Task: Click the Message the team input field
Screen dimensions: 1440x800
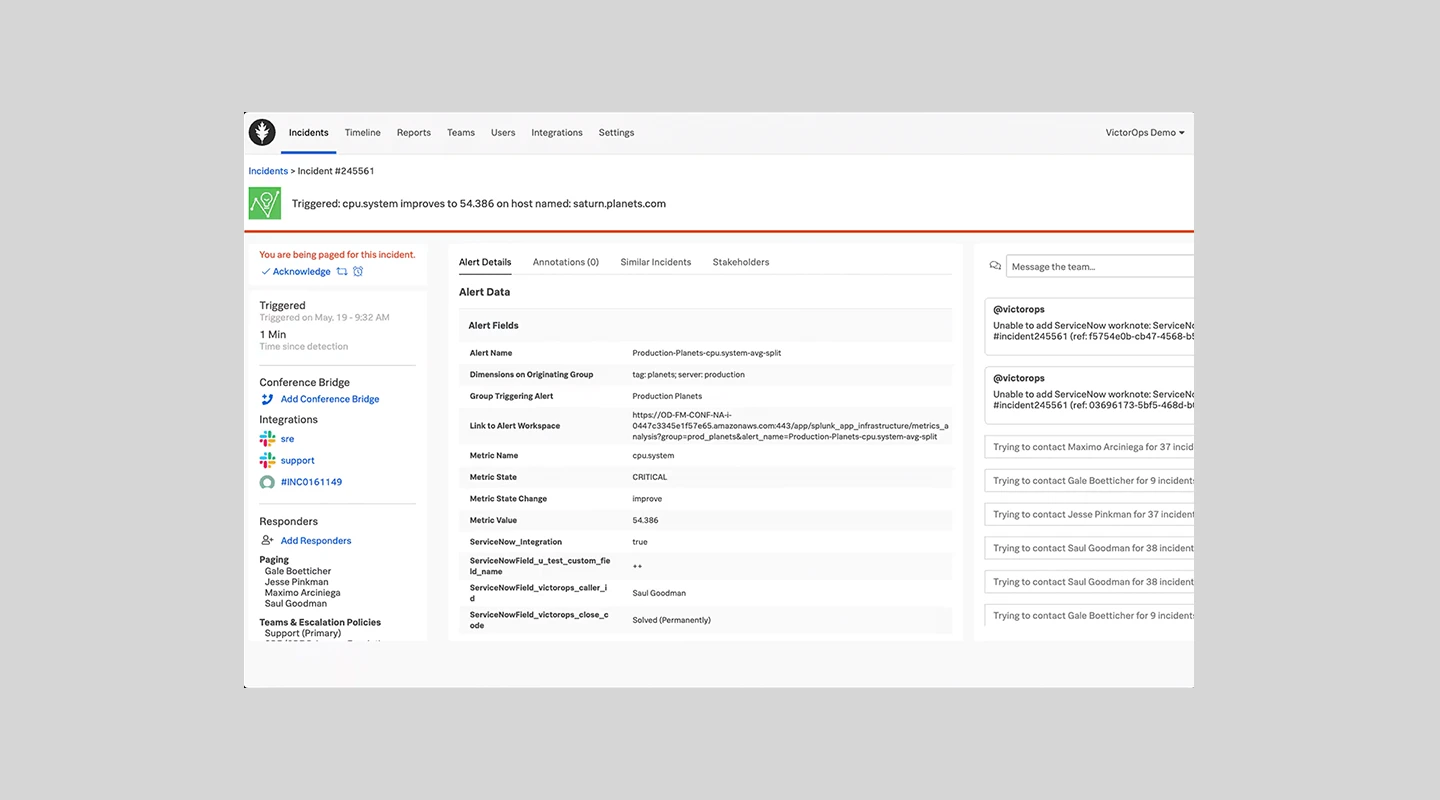Action: (1100, 267)
